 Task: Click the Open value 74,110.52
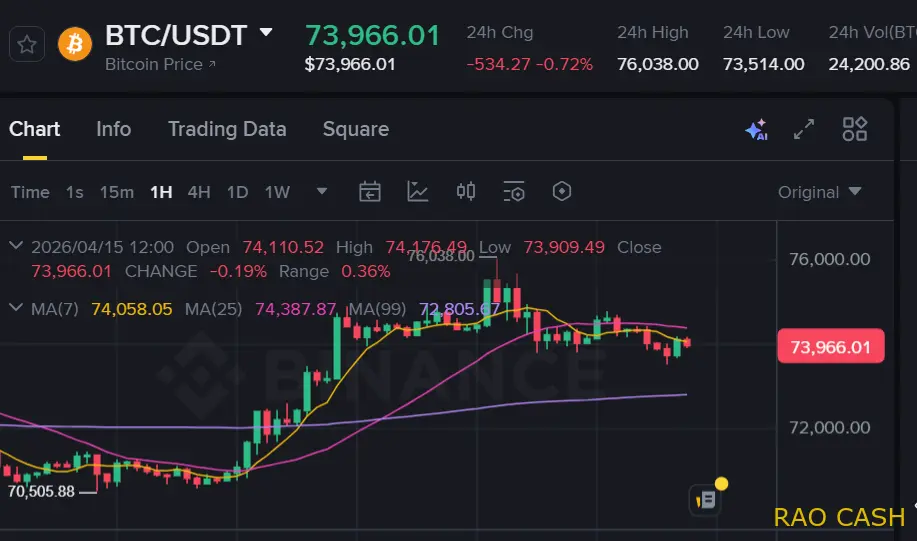283,247
